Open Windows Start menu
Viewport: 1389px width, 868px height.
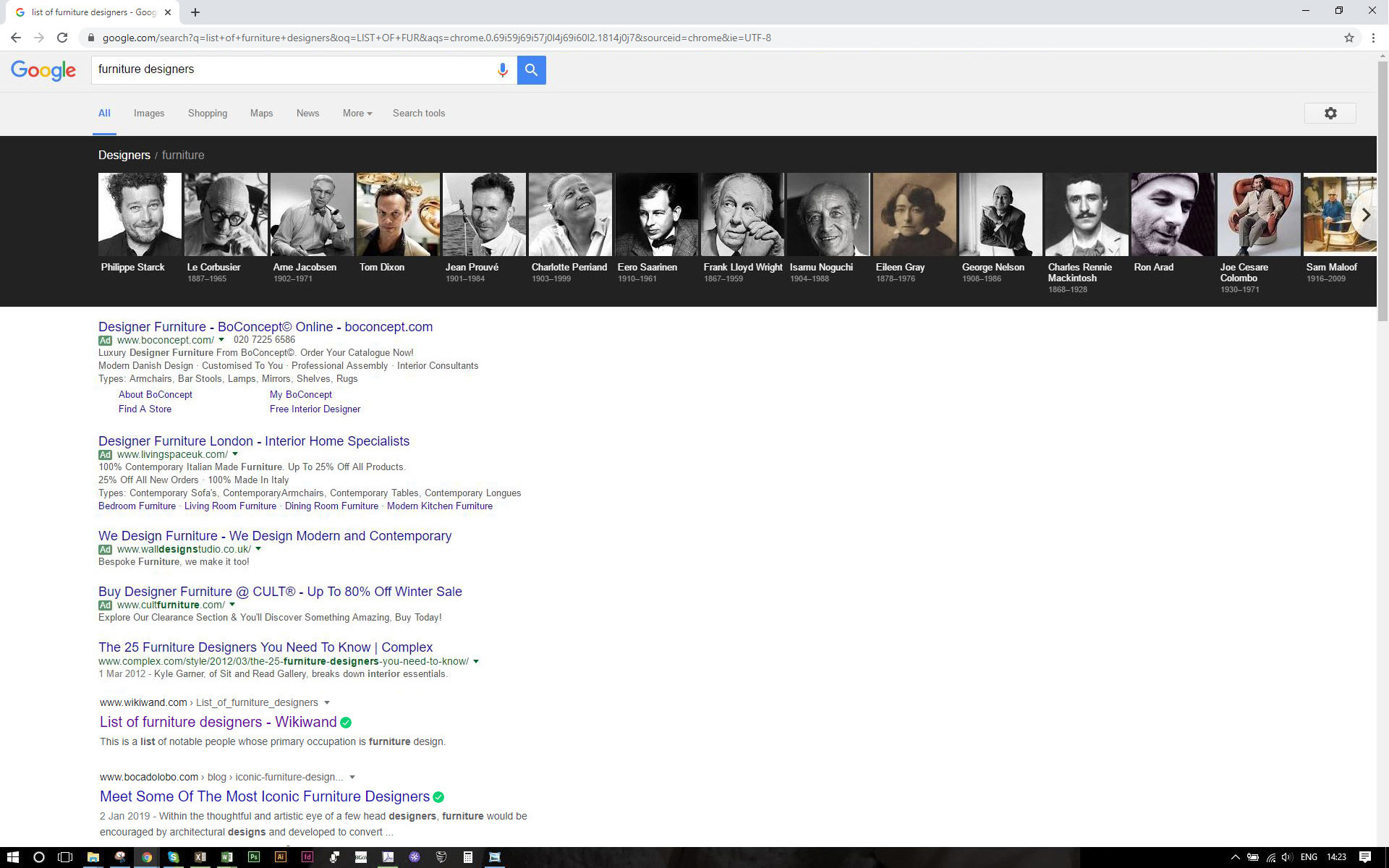click(12, 857)
